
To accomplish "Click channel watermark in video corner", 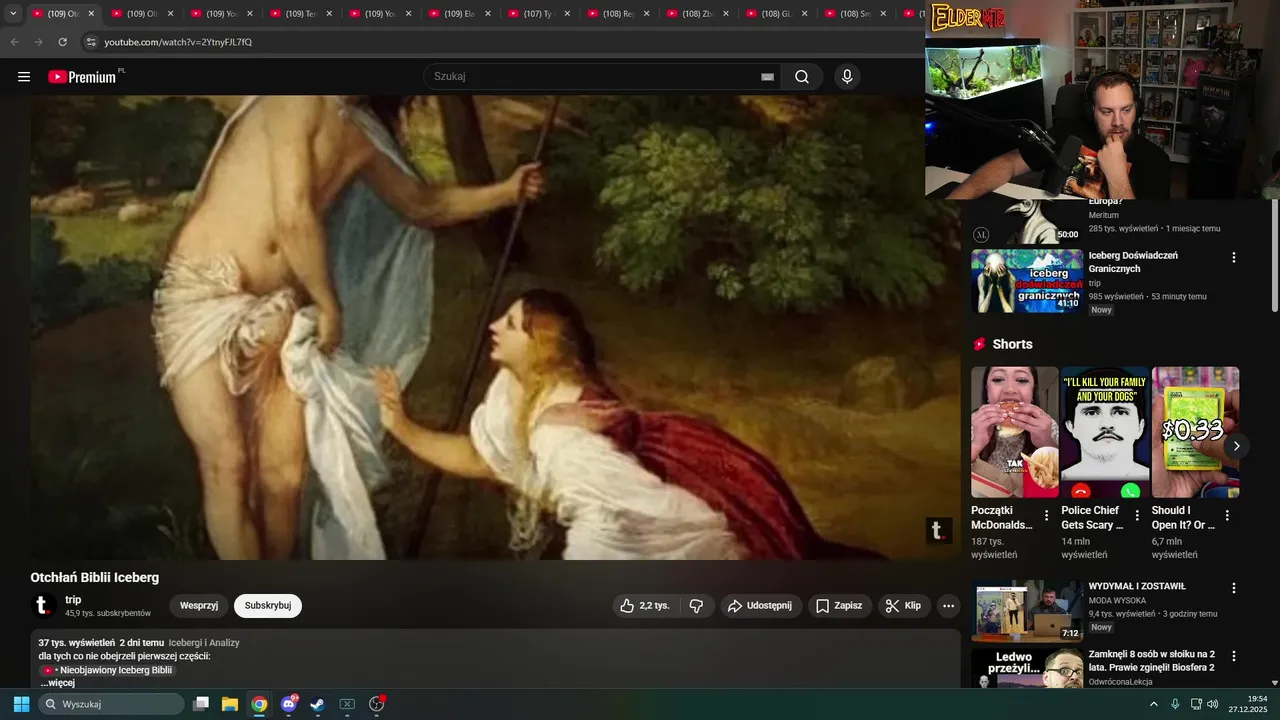I will pos(938,531).
